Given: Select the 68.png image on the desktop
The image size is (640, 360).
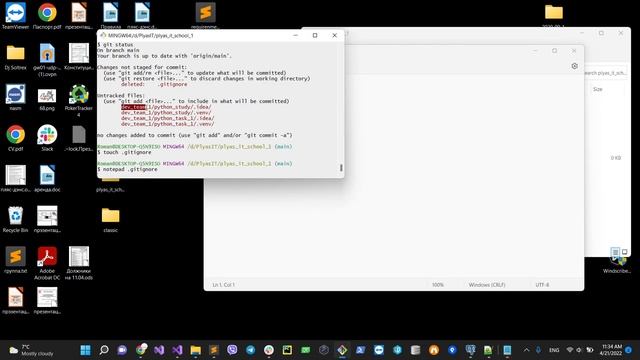Looking at the screenshot, I should [47, 99].
